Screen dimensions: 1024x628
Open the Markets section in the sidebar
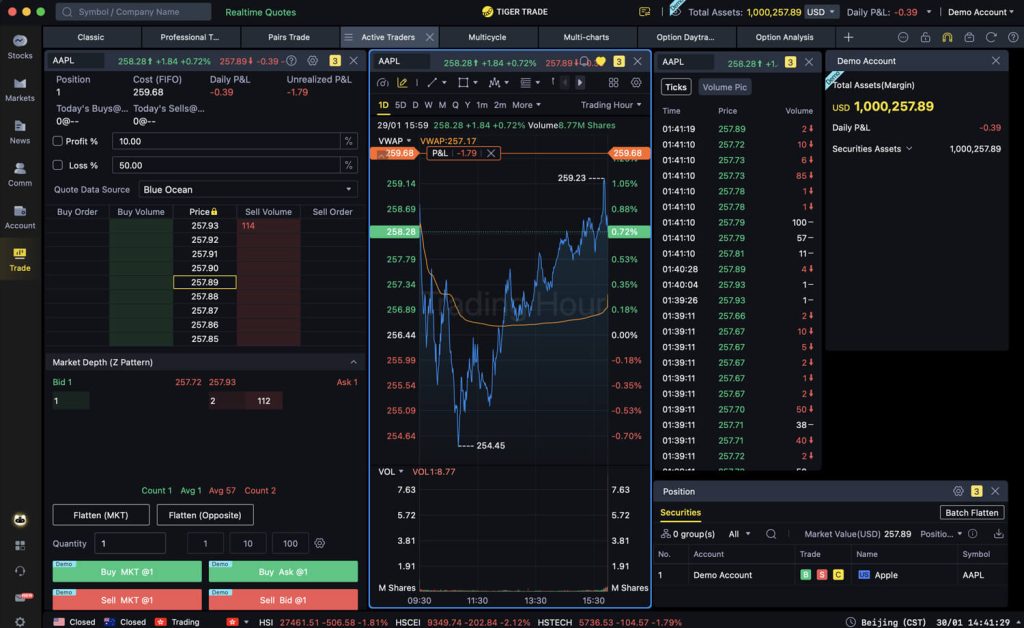click(x=19, y=89)
